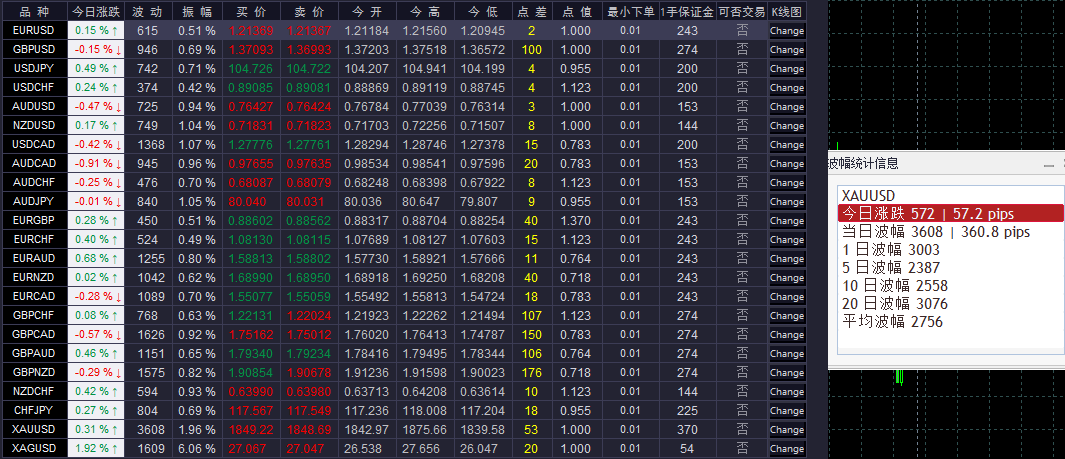This screenshot has width=1065, height=459.
Task: Click XAUUSD bid price 1849.22
Action: 251,430
